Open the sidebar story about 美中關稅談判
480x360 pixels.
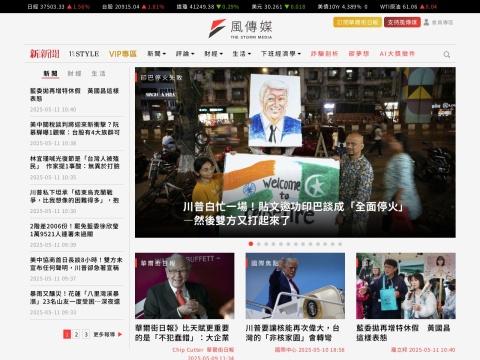(75, 128)
